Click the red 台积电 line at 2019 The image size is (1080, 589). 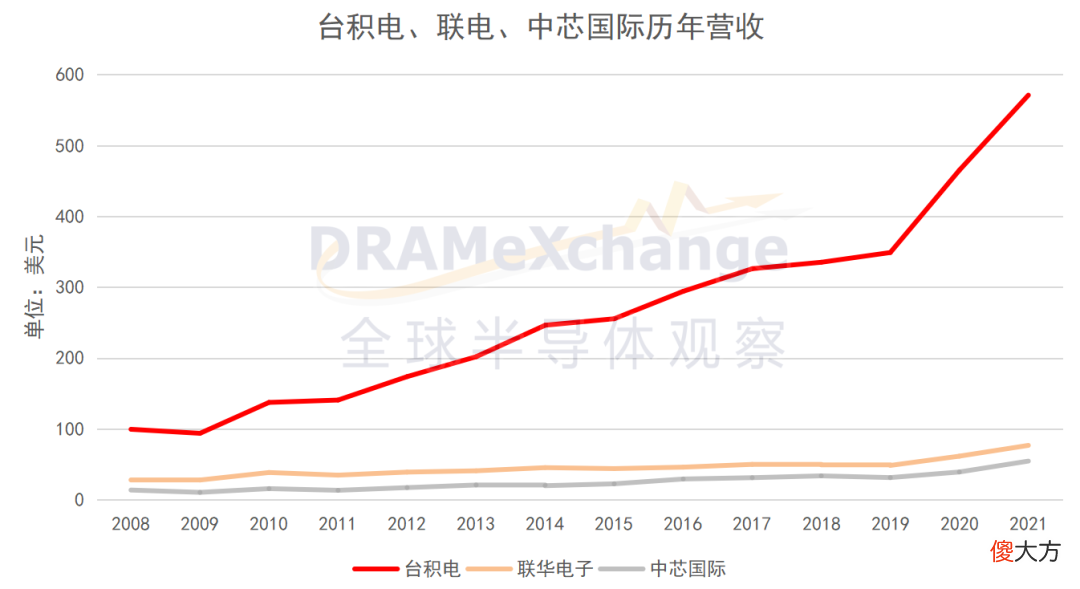pos(890,252)
